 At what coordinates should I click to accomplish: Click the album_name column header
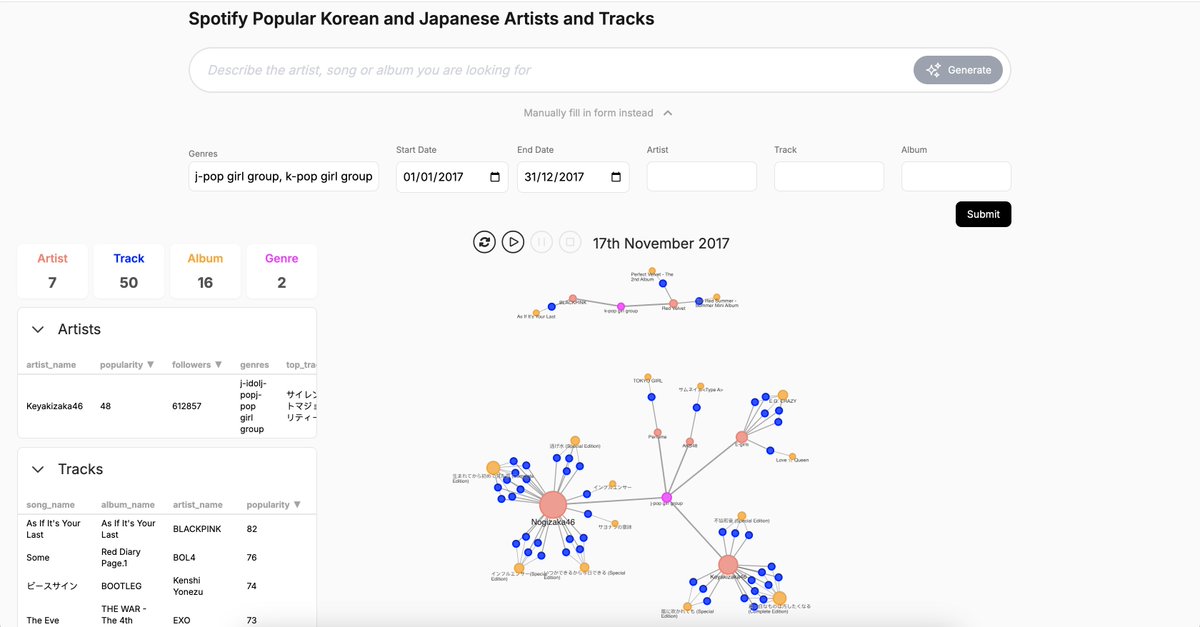click(x=127, y=505)
